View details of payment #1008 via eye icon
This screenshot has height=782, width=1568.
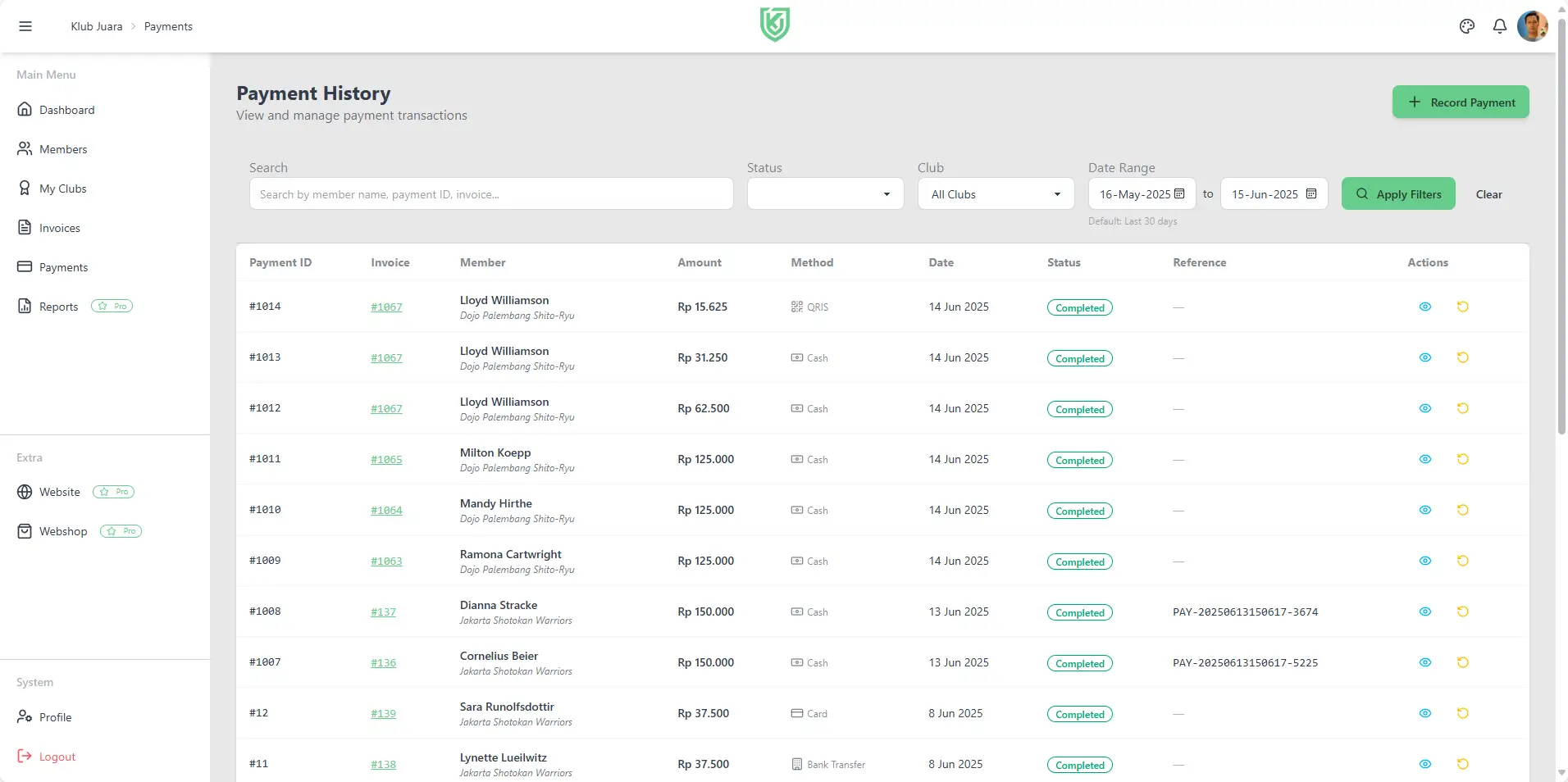[x=1425, y=612]
